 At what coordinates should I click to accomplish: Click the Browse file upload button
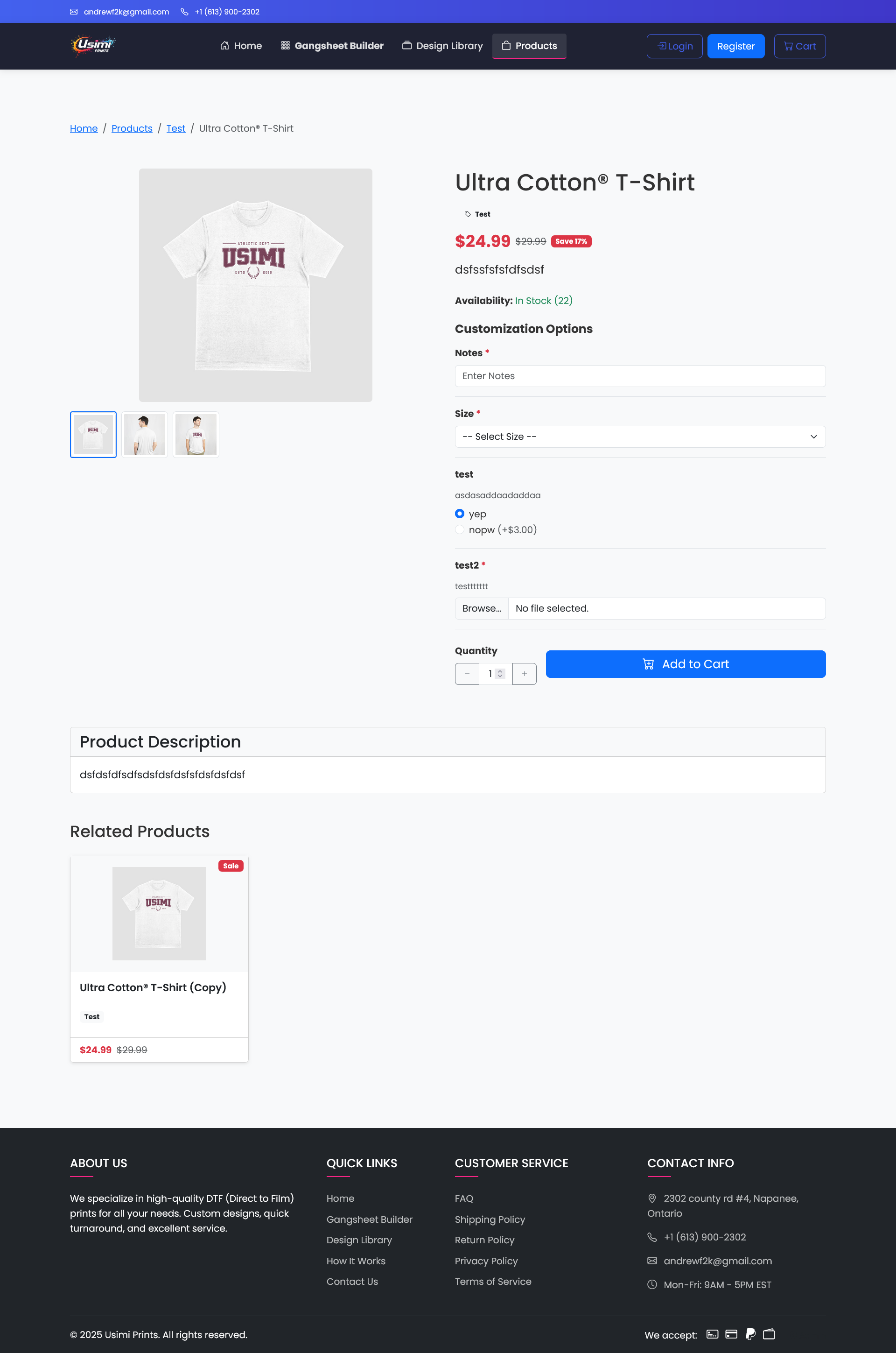tap(481, 609)
